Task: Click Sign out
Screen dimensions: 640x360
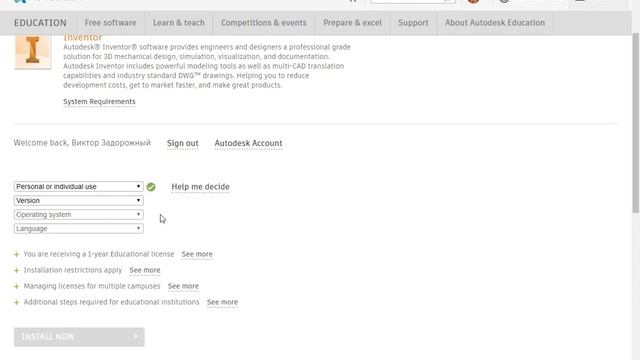Action: click(x=182, y=143)
